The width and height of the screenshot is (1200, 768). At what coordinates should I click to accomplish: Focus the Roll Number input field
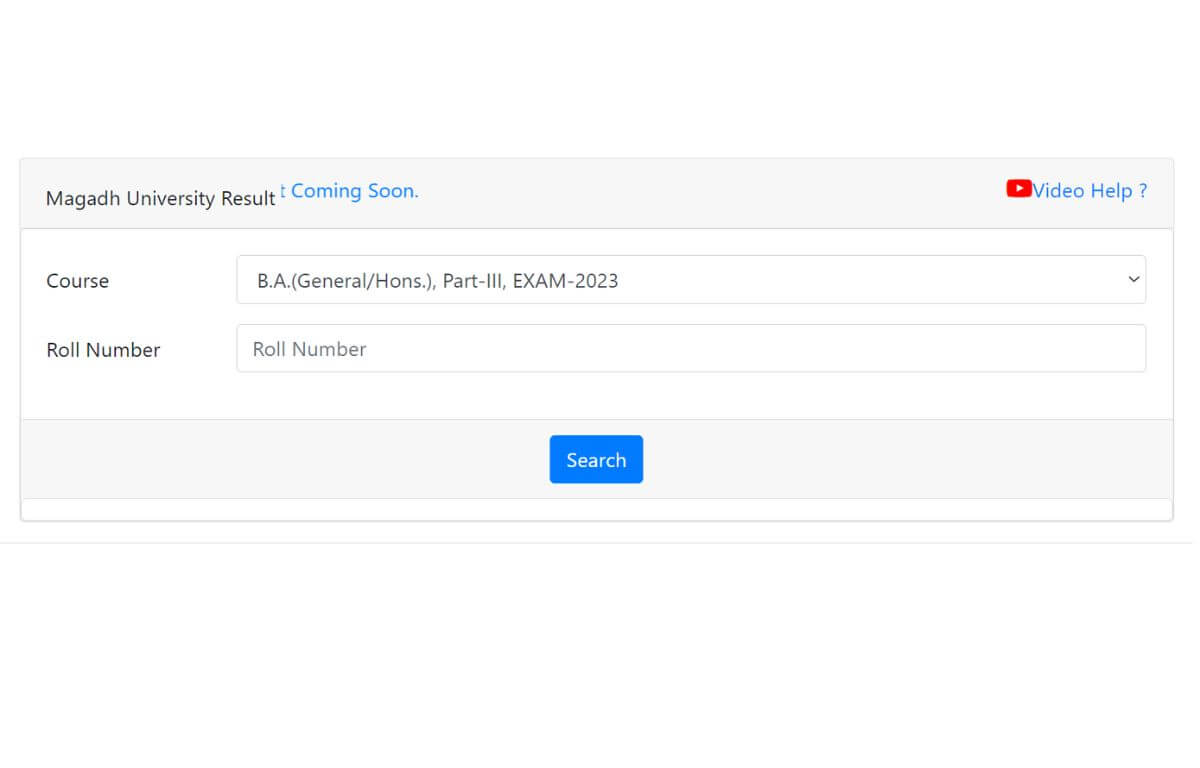click(x=691, y=349)
